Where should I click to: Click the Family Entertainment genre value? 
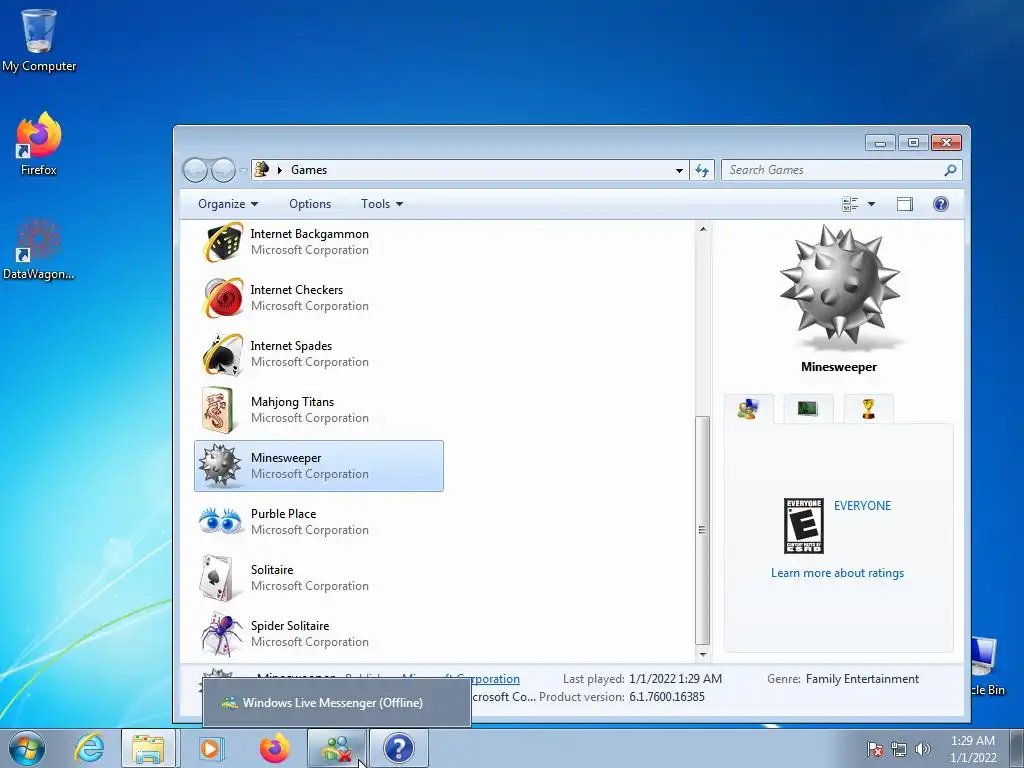(862, 679)
